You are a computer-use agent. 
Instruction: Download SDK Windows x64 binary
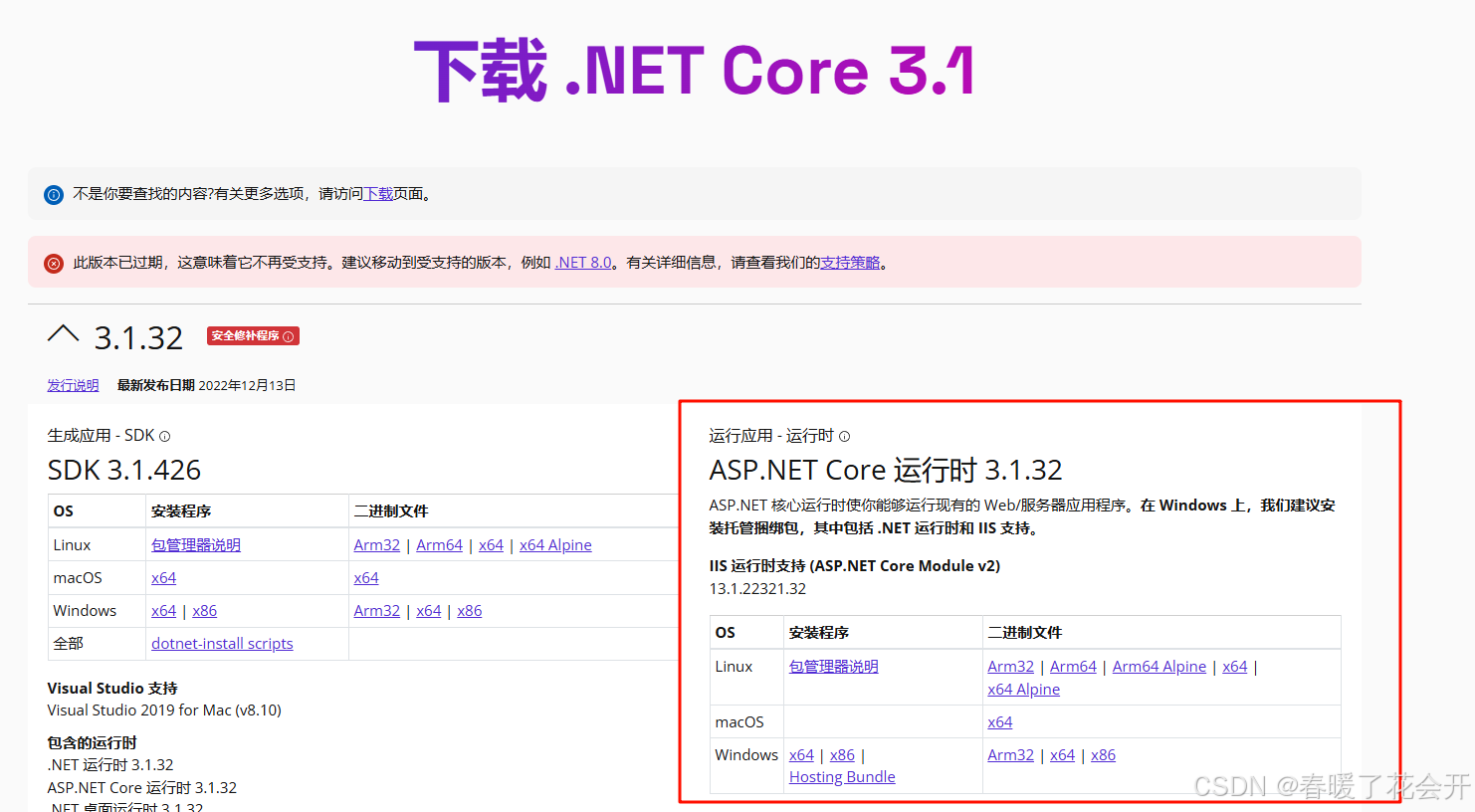coord(429,611)
